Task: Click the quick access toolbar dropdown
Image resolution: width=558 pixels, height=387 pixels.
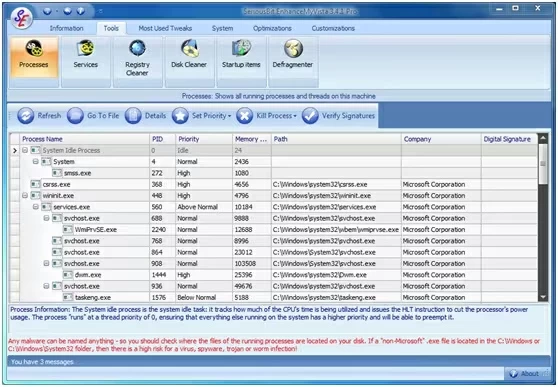Action: [101, 11]
